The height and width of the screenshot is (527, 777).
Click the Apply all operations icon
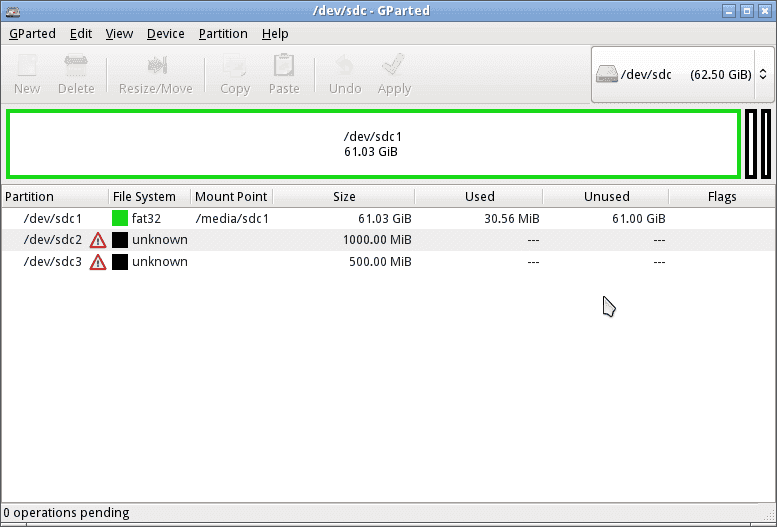[393, 64]
